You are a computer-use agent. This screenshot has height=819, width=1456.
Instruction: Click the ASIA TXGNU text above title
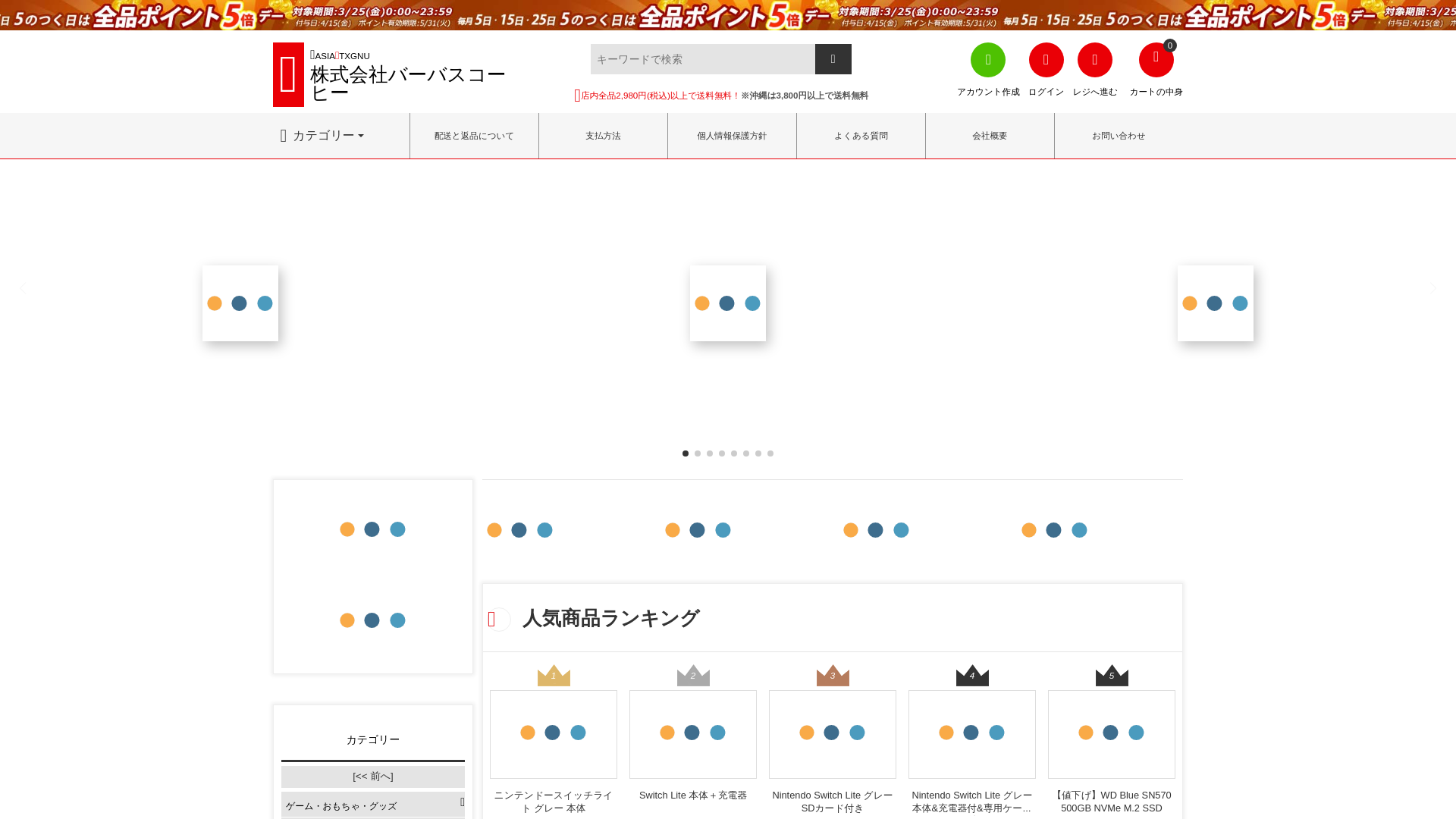point(340,55)
